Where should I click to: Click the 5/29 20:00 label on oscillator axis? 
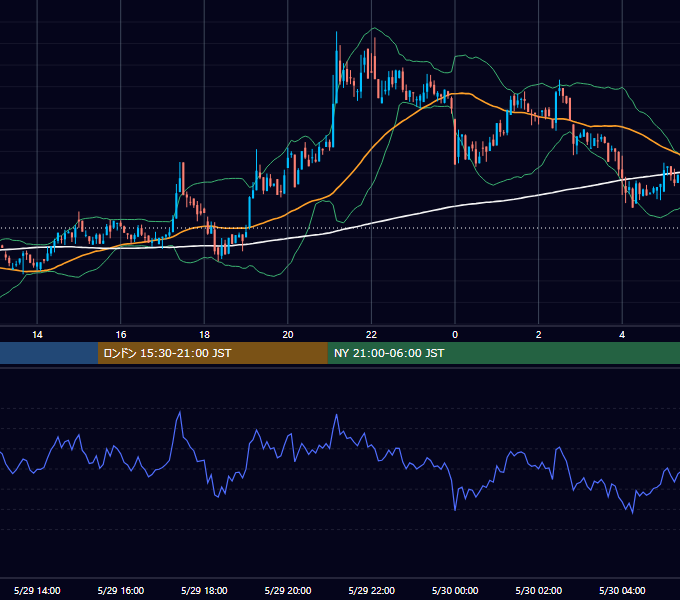tap(288, 590)
